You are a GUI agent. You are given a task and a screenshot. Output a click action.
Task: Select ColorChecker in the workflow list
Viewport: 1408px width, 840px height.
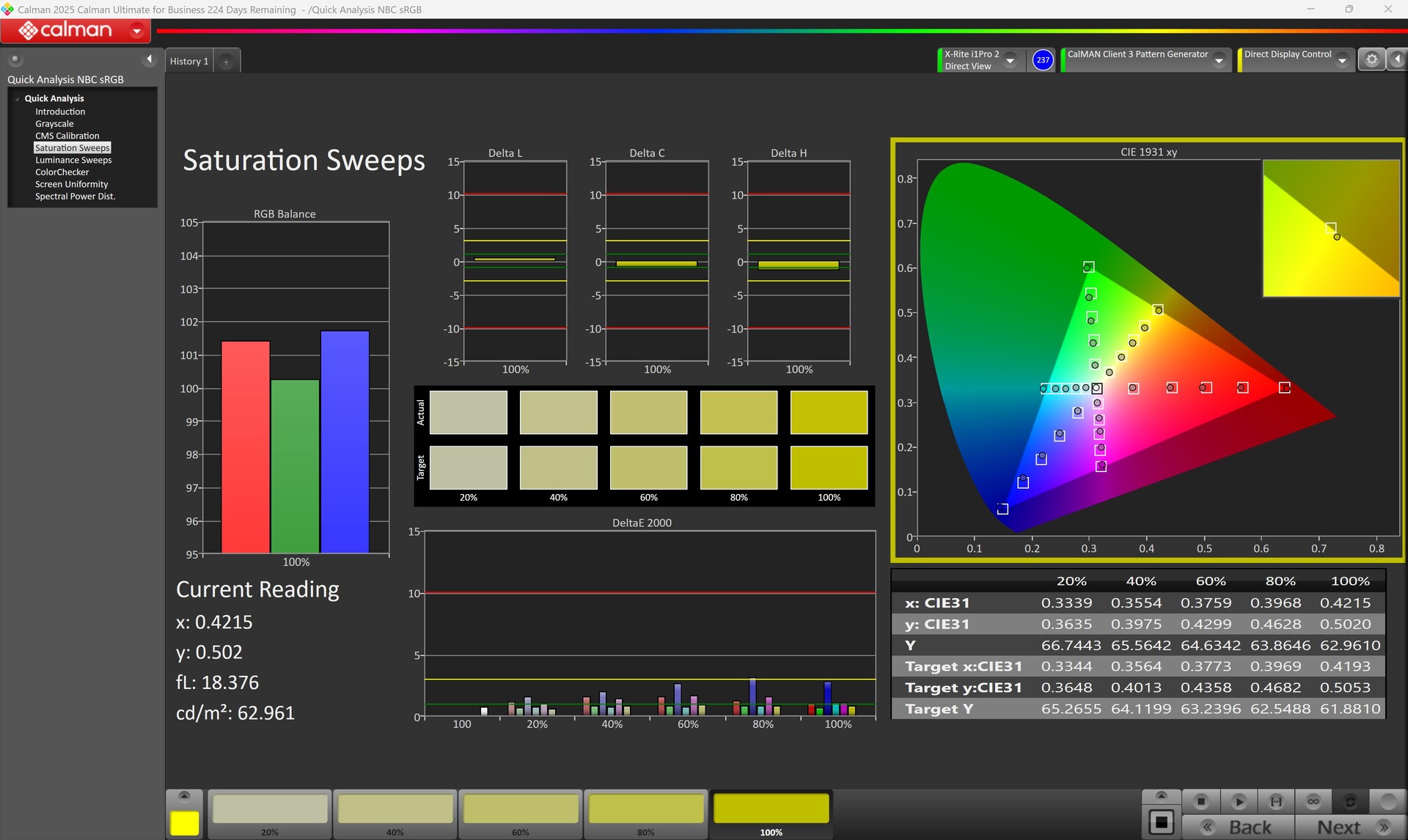click(62, 172)
